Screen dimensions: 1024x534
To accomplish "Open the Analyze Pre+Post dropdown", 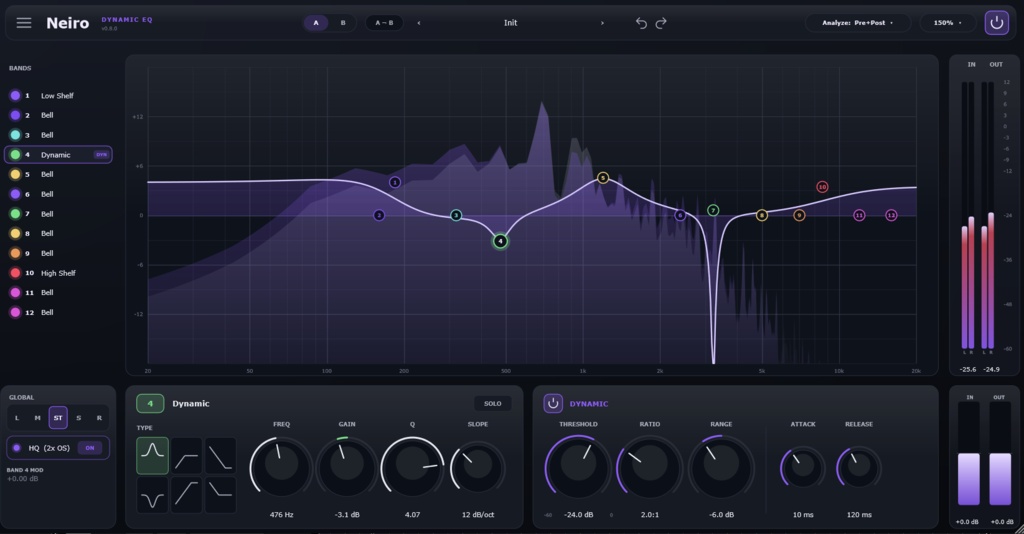I will coord(857,23).
